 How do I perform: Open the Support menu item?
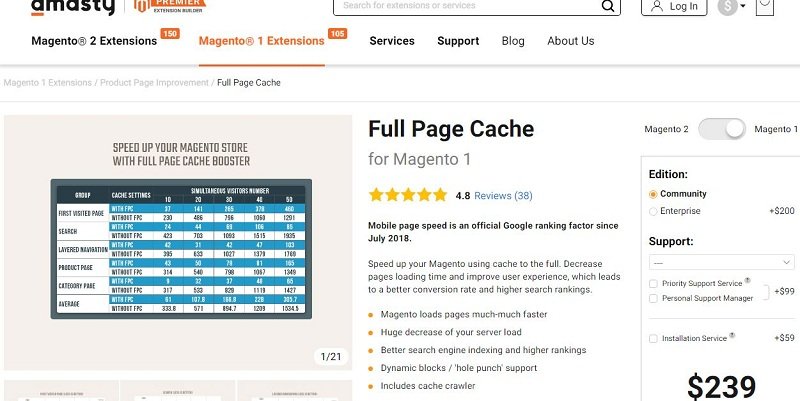[458, 41]
